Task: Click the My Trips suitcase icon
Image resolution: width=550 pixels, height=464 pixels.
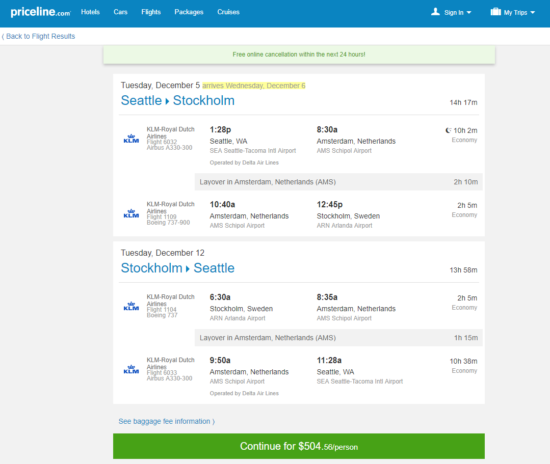Action: click(495, 12)
